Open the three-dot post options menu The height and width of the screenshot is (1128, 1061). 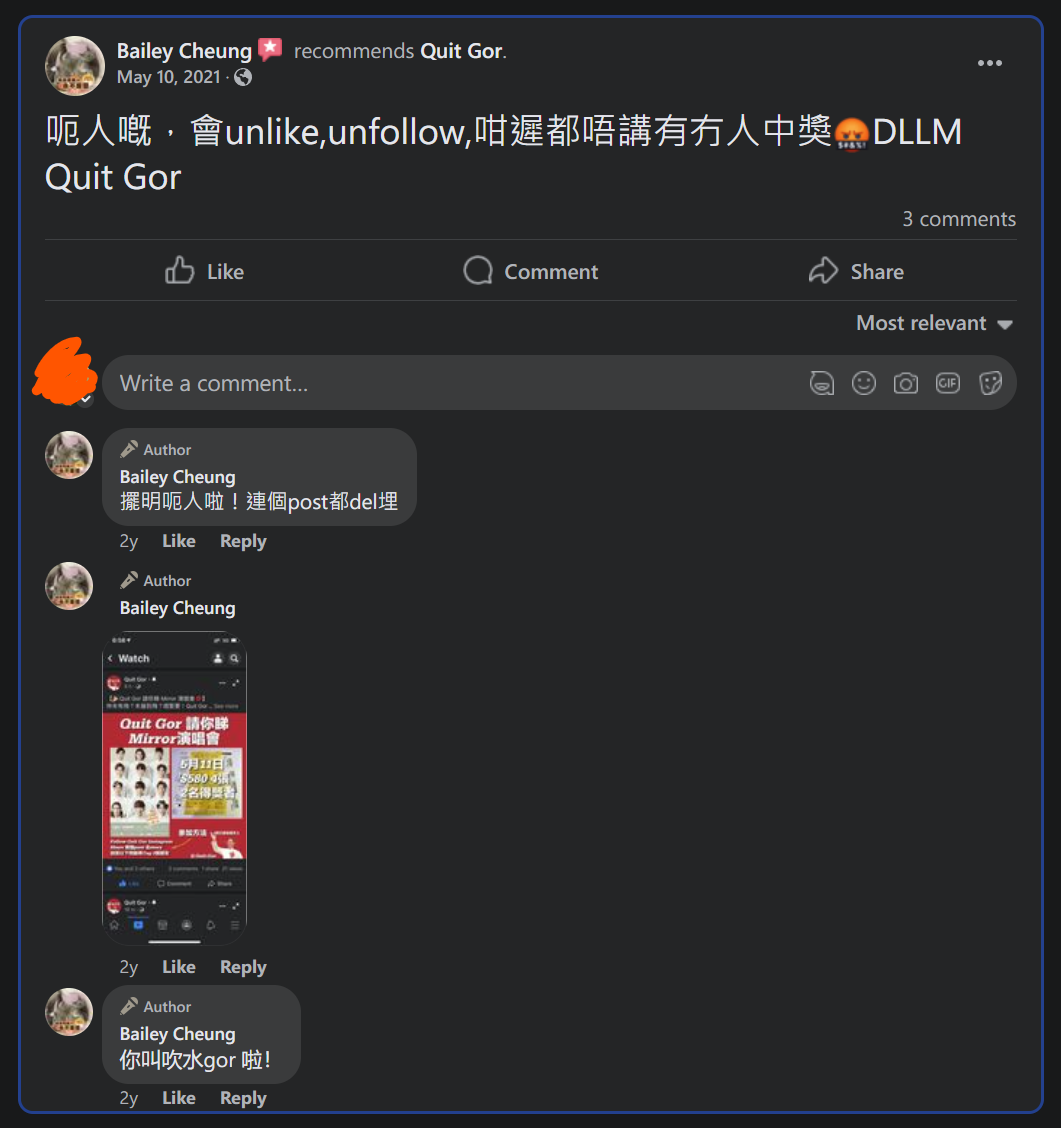pyautogui.click(x=989, y=63)
